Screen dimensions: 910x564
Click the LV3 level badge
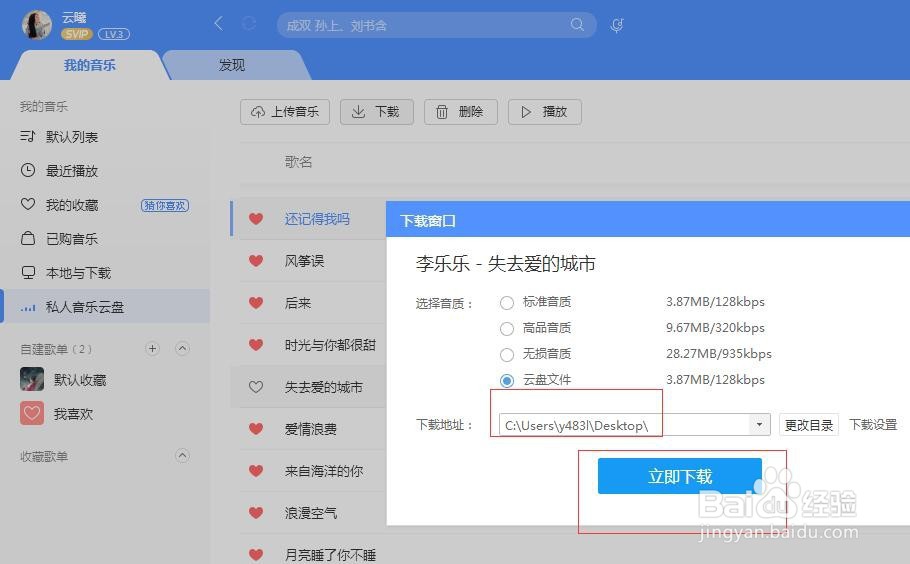coord(114,34)
